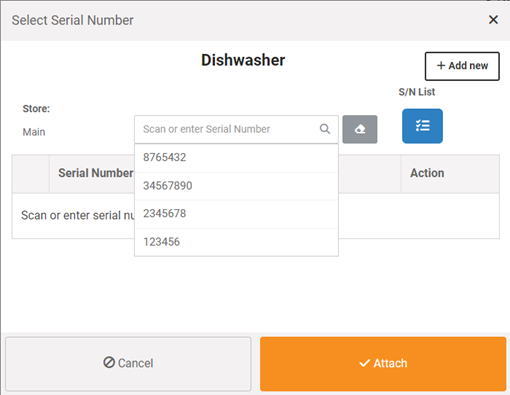Click the Action column header
This screenshot has width=510, height=395.
point(427,173)
